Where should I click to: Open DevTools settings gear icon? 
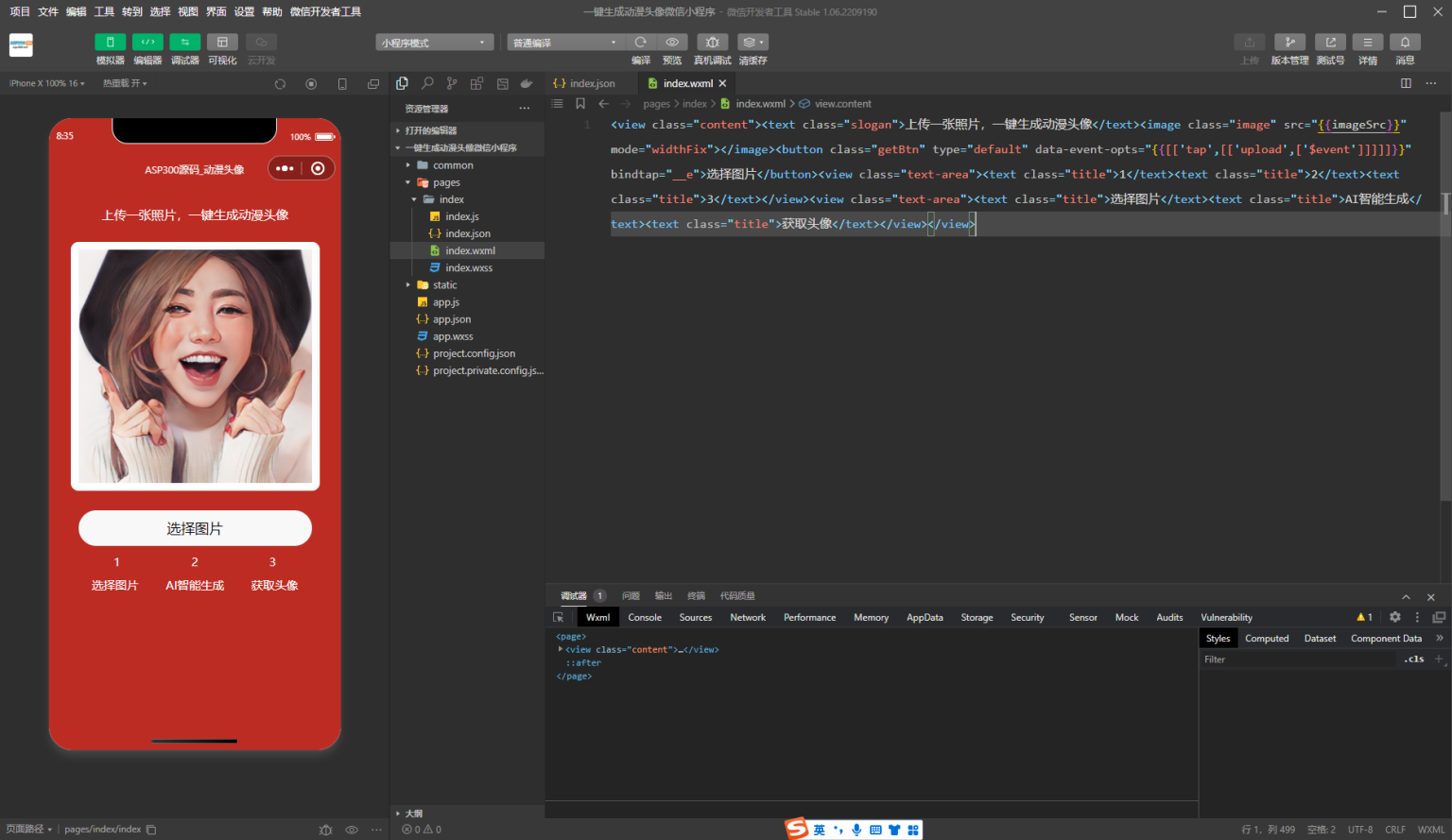tap(1394, 617)
